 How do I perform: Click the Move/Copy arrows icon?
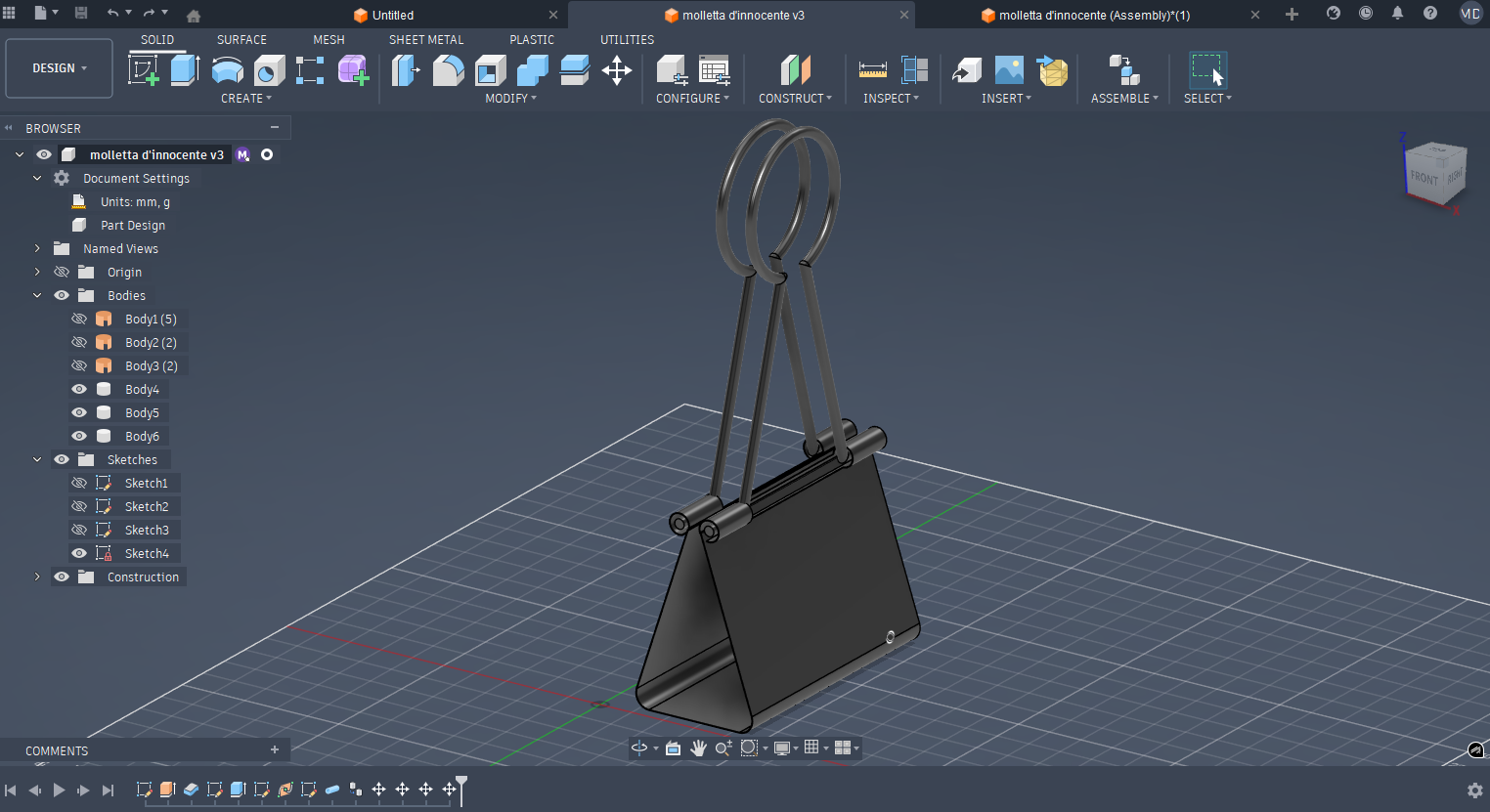pos(617,70)
